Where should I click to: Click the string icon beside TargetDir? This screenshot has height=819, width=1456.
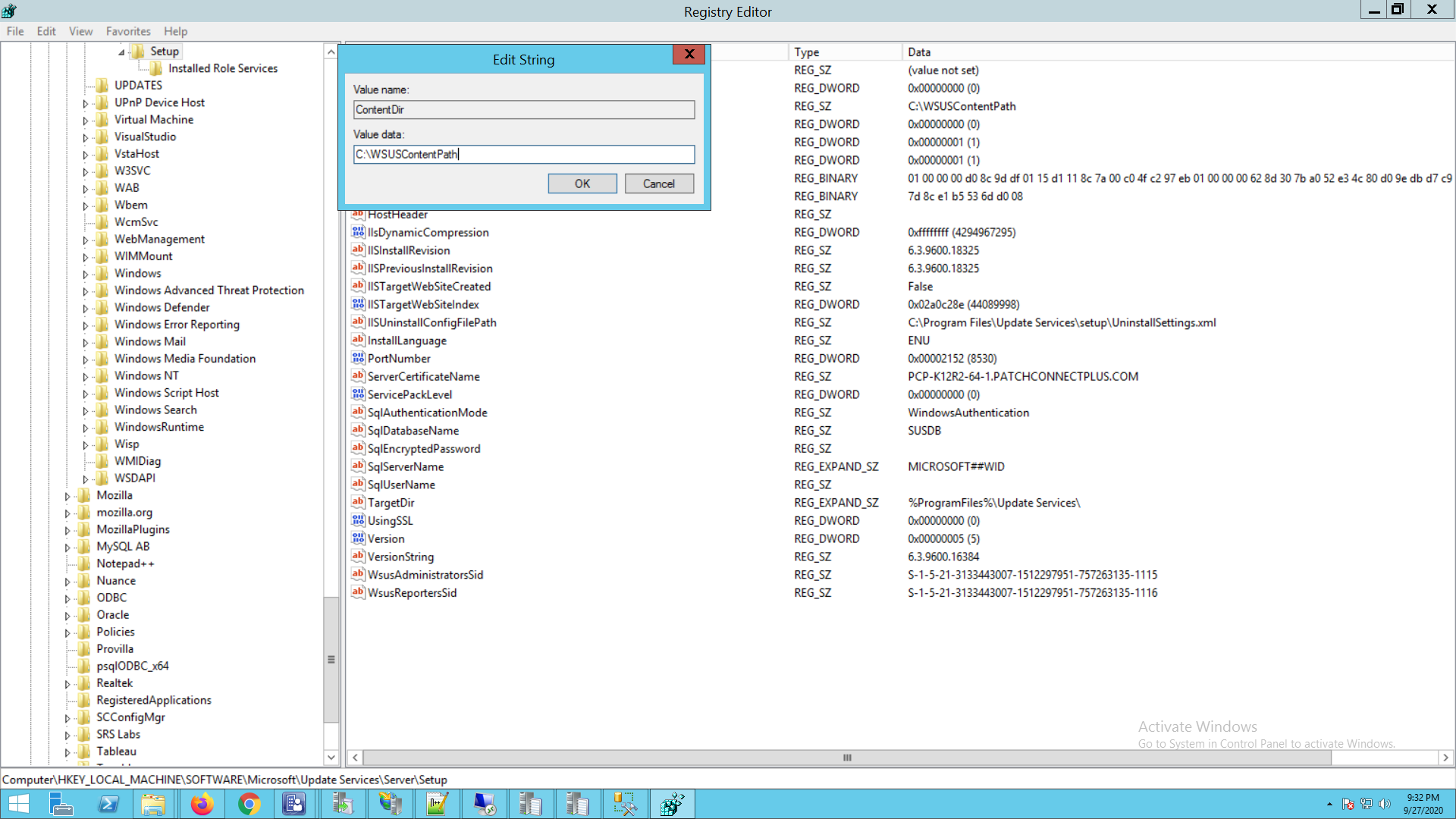(x=358, y=502)
